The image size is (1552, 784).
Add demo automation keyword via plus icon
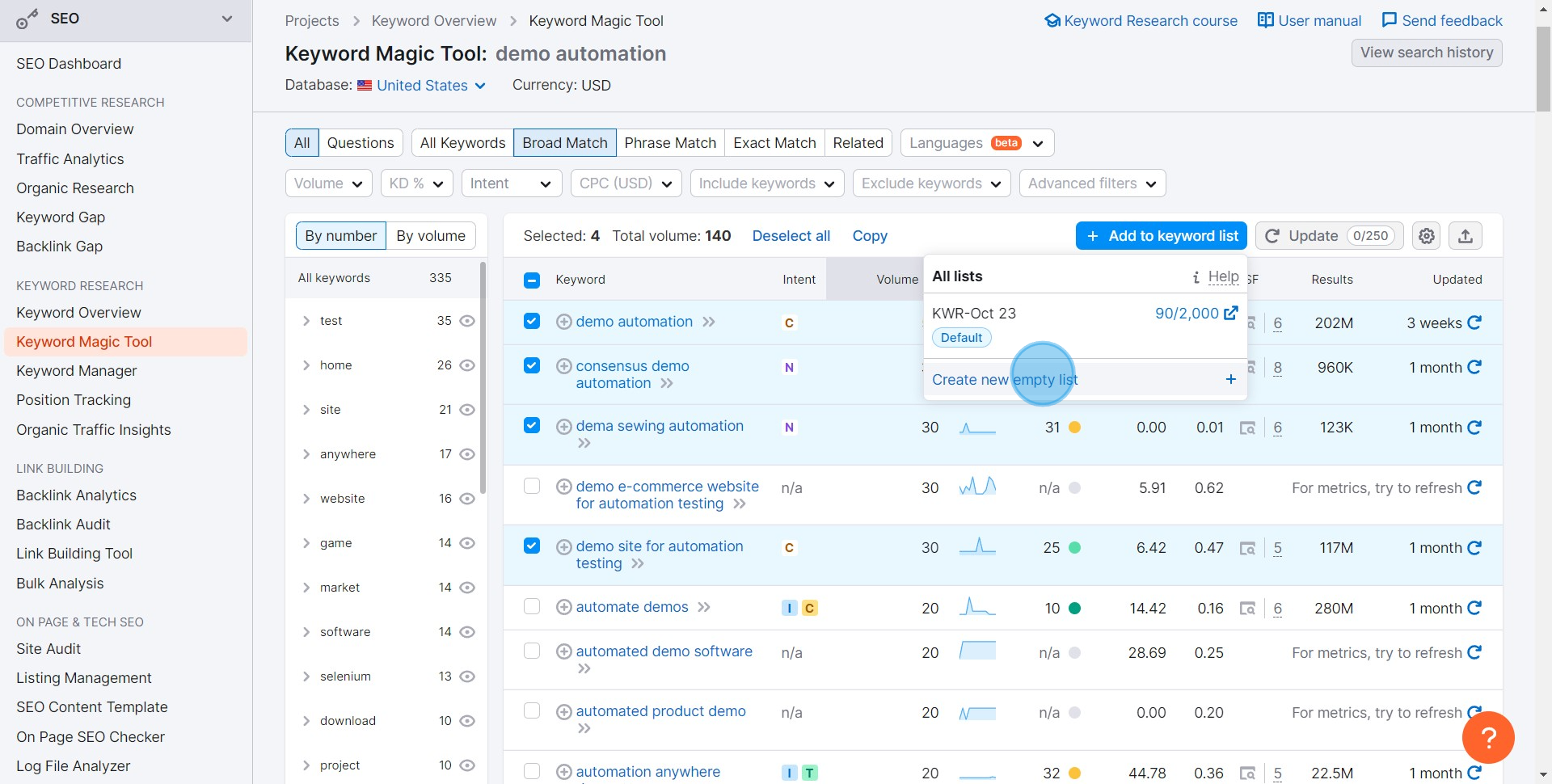[564, 322]
